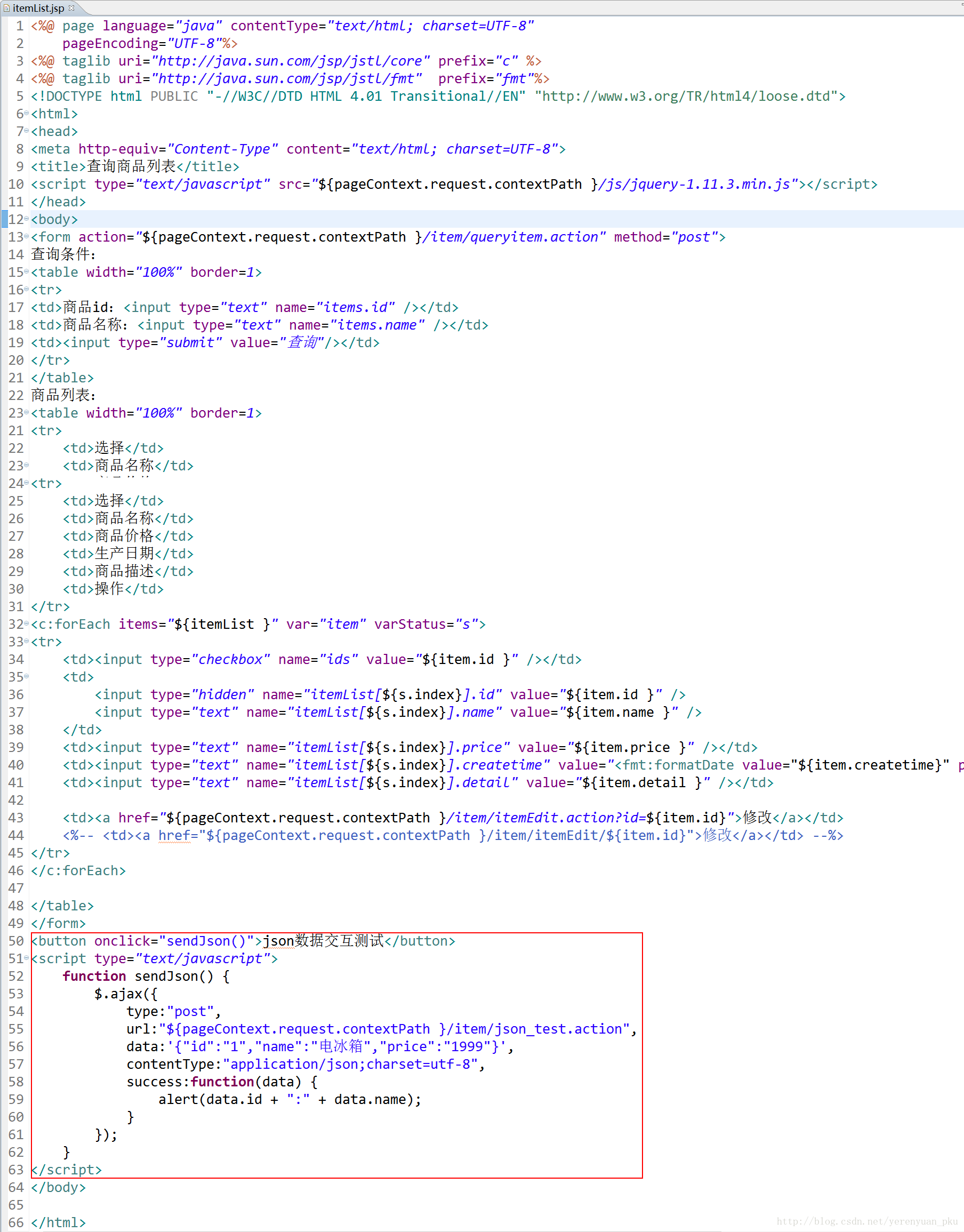Click the alert(data.id + data.name) line
This screenshot has height=1232, width=964.
290,1100
